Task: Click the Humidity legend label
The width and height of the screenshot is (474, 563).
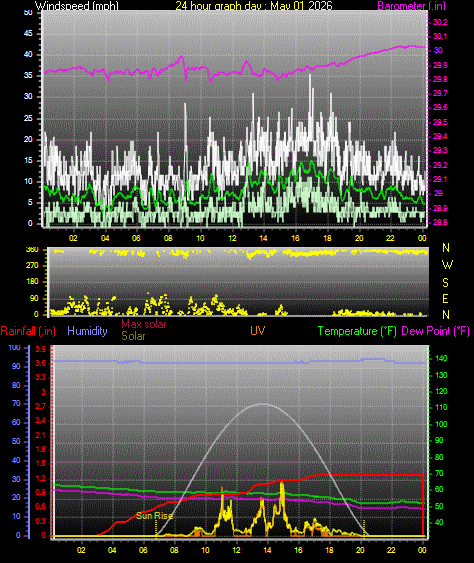Action: pyautogui.click(x=87, y=331)
